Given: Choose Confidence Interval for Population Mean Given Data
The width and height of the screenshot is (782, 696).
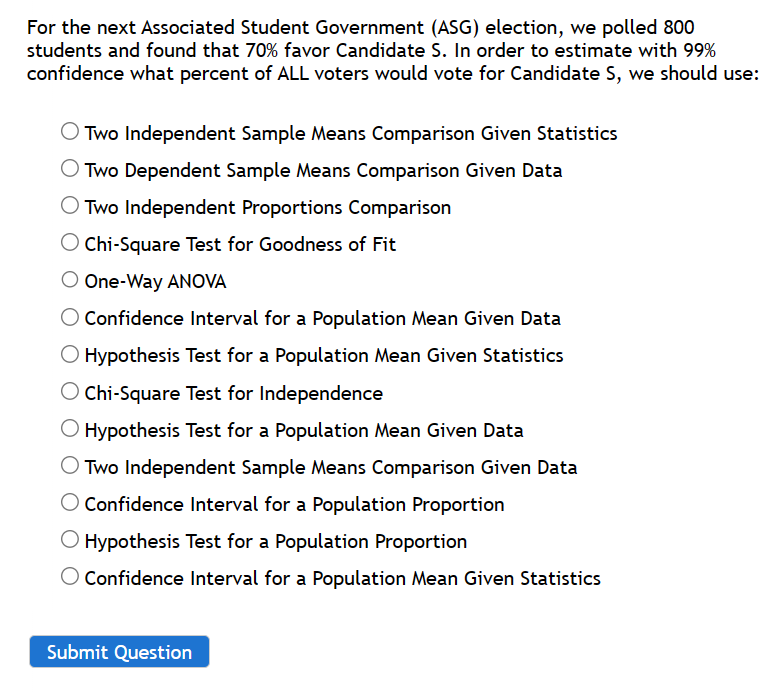Looking at the screenshot, I should [70, 317].
